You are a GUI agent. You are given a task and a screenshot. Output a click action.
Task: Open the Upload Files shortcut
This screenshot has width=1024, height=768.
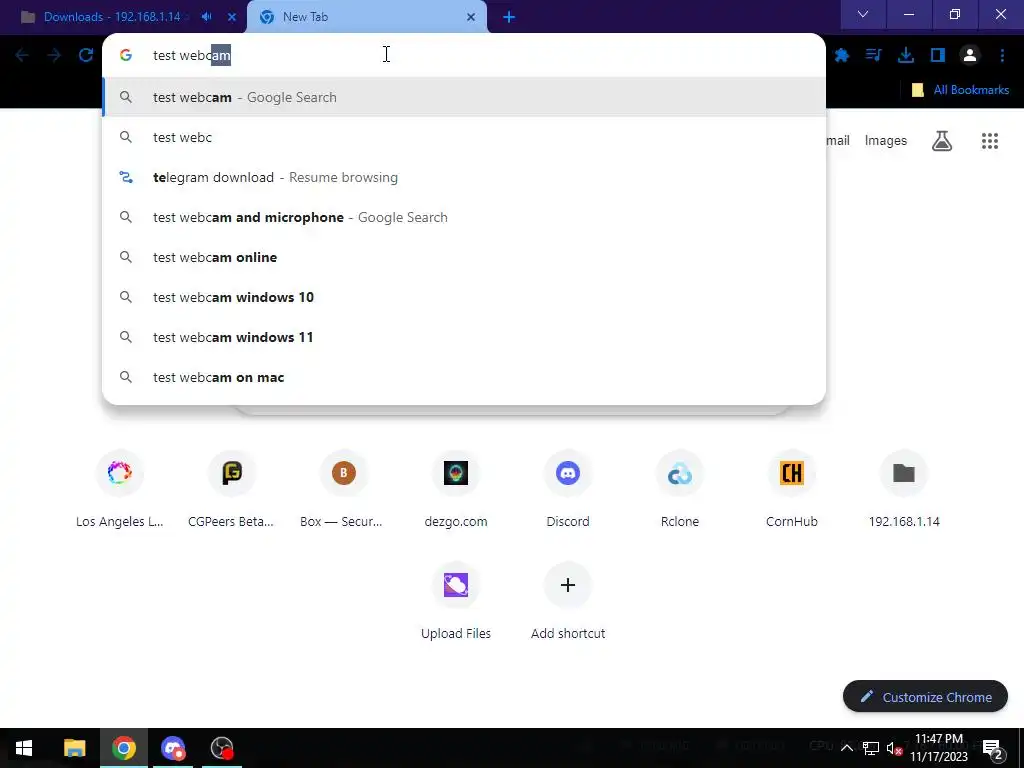click(456, 601)
